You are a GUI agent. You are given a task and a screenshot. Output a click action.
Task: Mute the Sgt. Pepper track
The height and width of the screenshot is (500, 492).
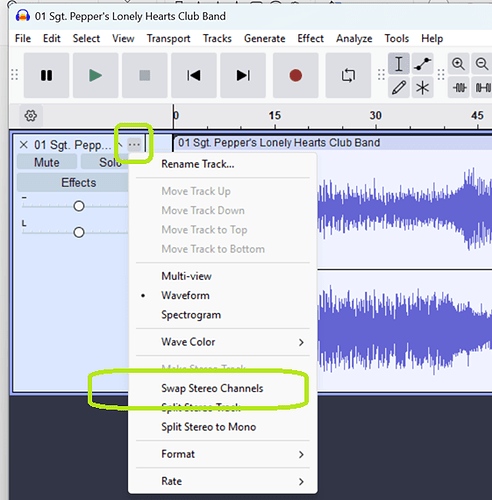click(x=47, y=163)
